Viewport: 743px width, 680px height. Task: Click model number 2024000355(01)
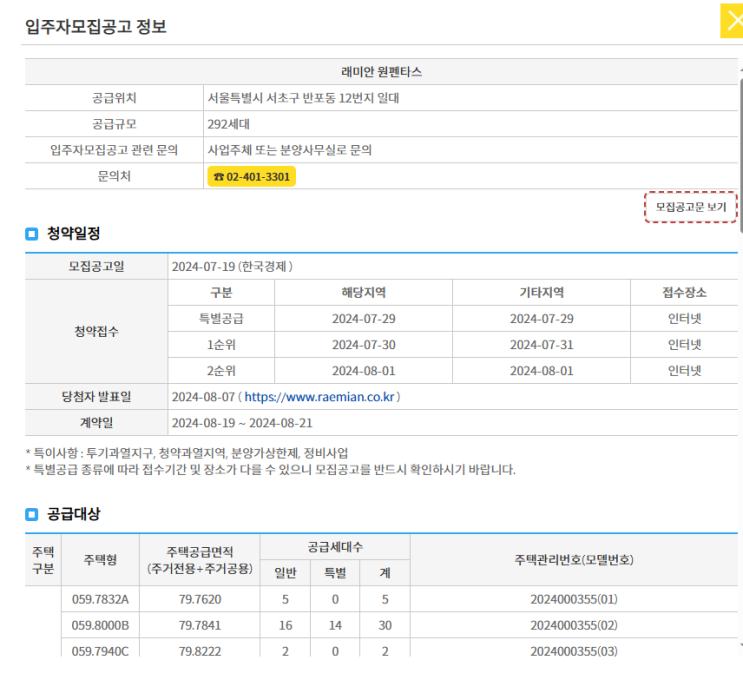[x=574, y=599]
